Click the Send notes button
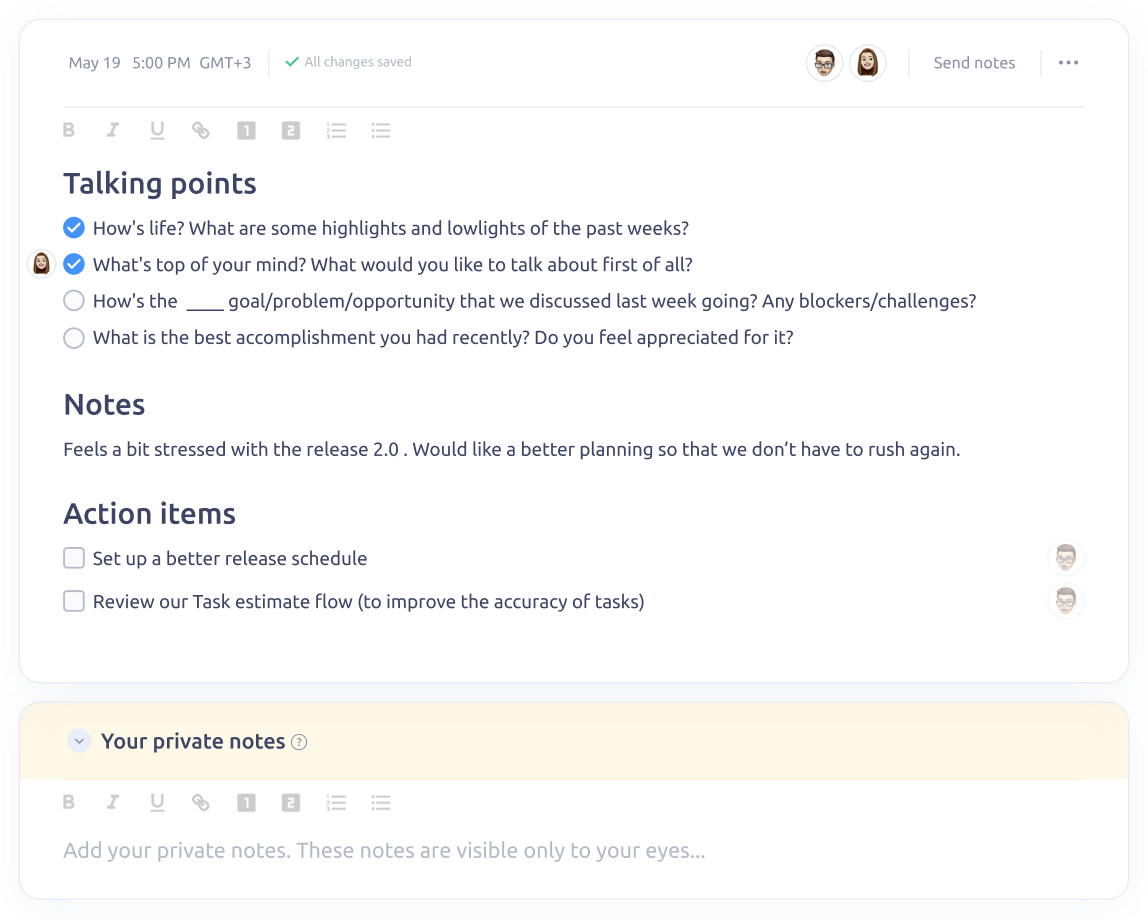The height and width of the screenshot is (920, 1148). click(x=974, y=63)
